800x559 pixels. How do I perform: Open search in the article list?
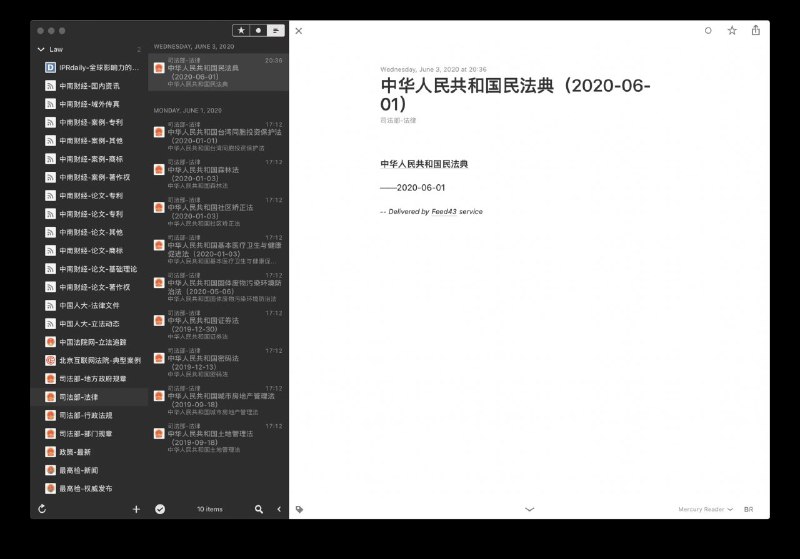click(x=259, y=509)
